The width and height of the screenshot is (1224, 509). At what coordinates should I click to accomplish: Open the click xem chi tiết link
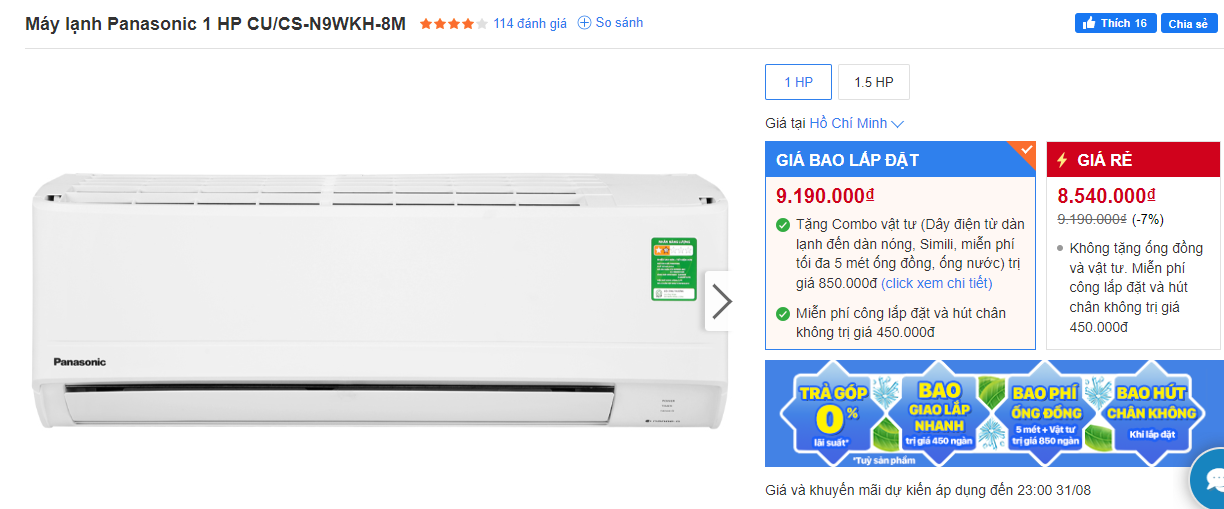click(937, 283)
